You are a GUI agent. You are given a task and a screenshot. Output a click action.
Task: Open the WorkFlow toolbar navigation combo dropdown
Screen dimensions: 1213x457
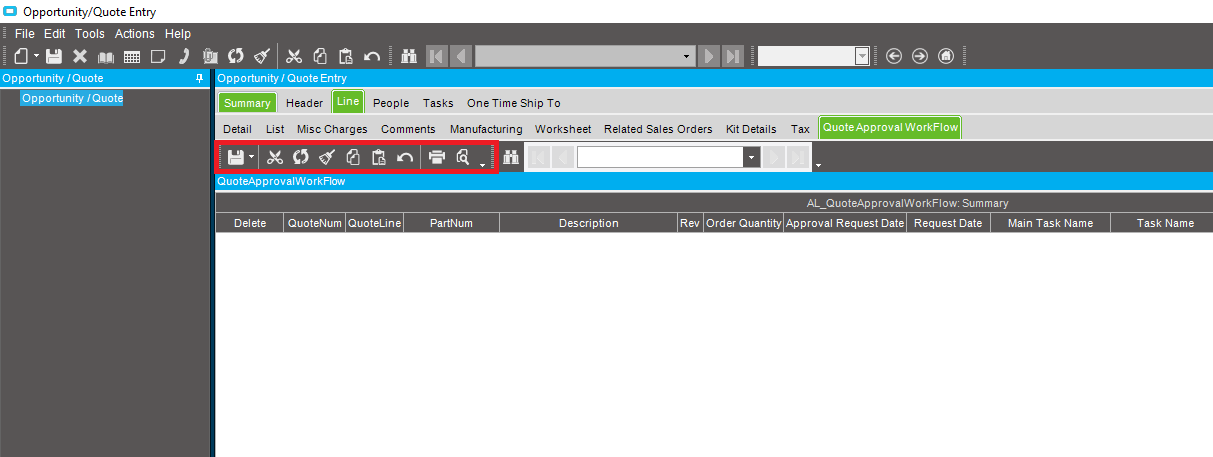(x=751, y=157)
